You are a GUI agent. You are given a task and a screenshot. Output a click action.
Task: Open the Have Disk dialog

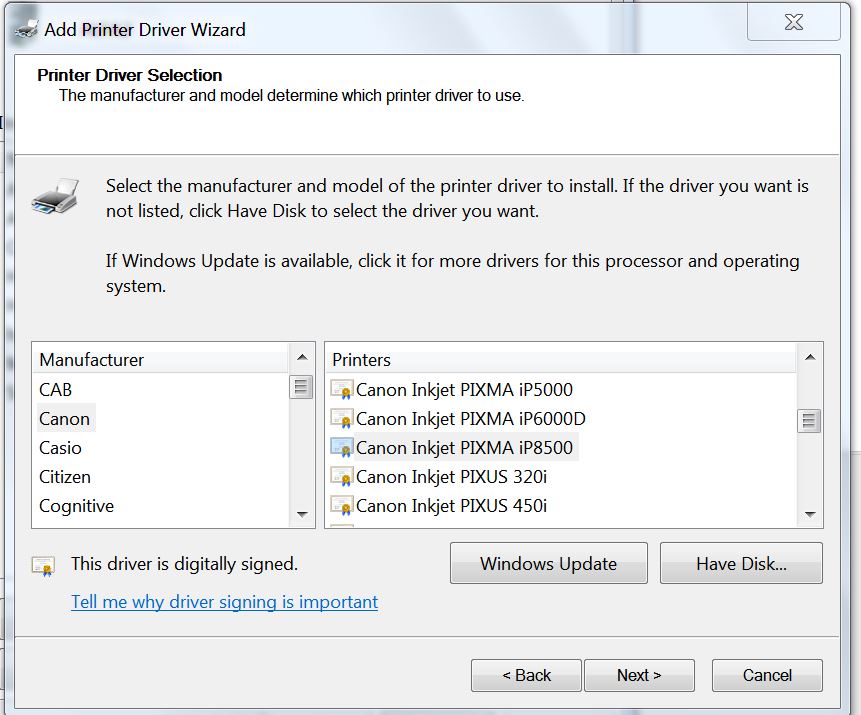pos(741,563)
